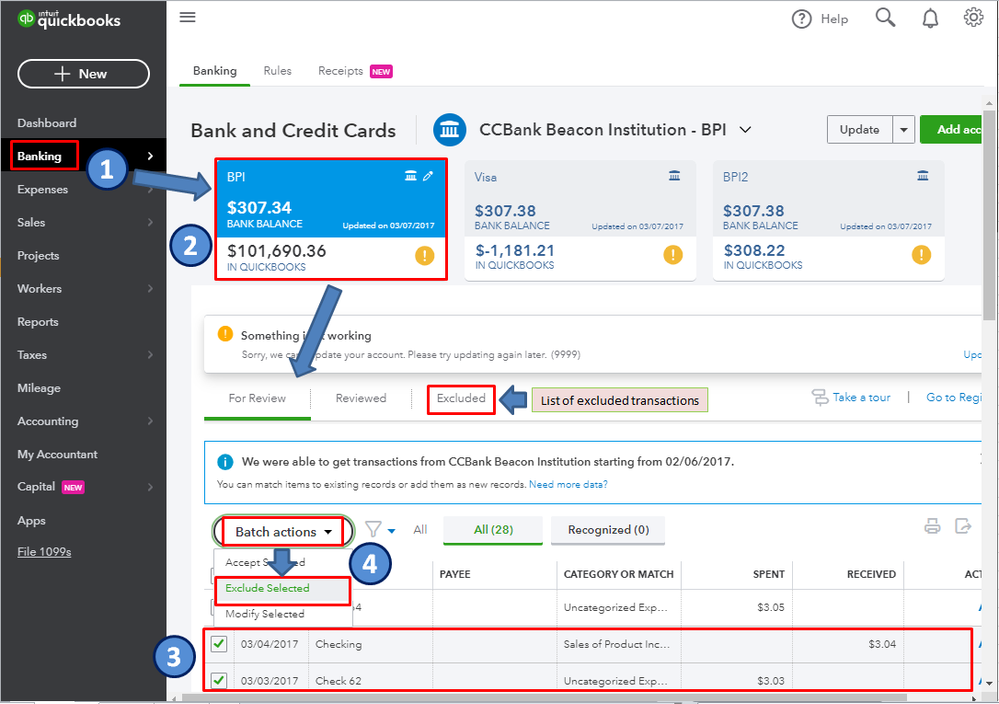The height and width of the screenshot is (704, 999).
Task: Open Projects in the sidebar
Action: (38, 255)
